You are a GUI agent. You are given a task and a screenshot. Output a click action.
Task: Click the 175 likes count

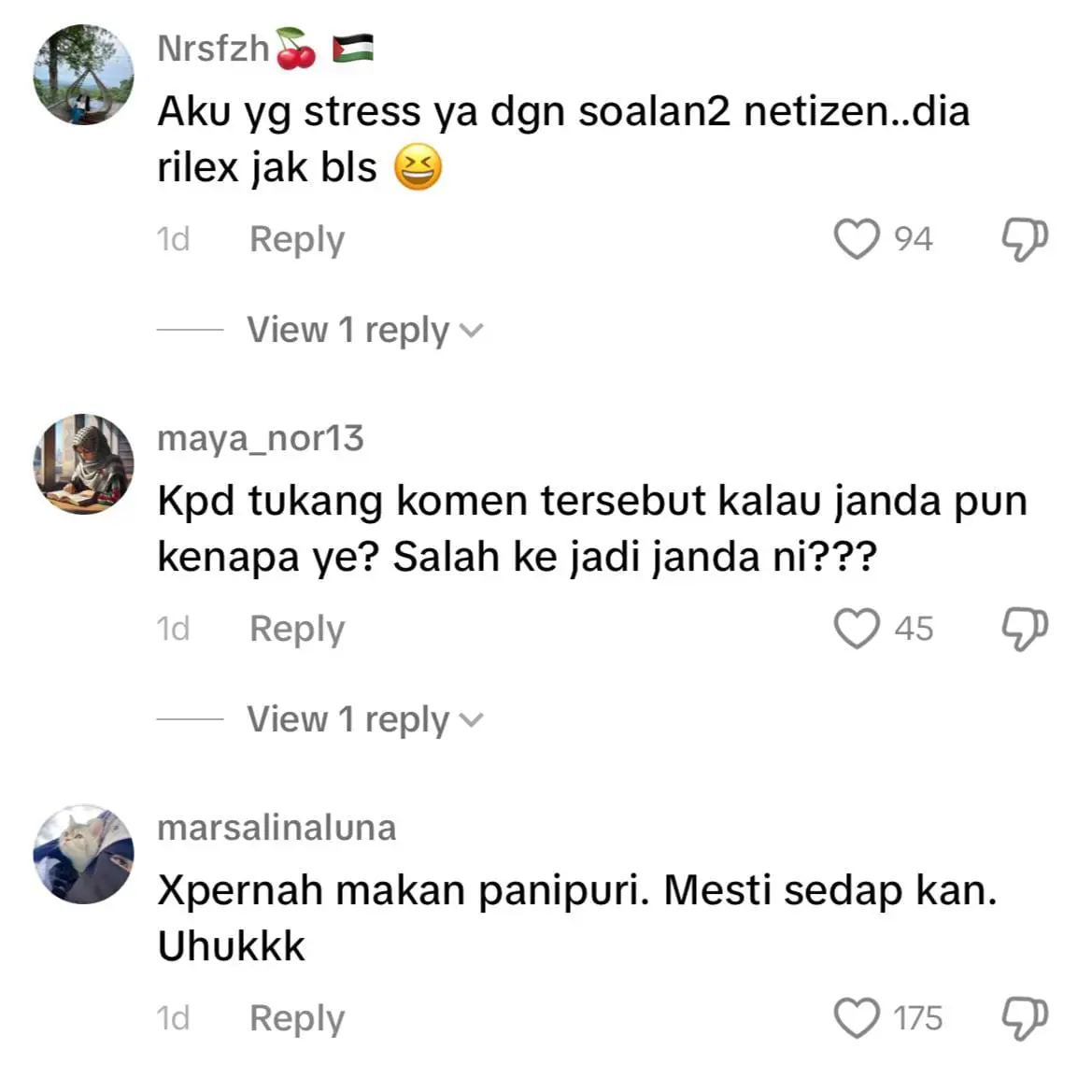coord(918,1018)
